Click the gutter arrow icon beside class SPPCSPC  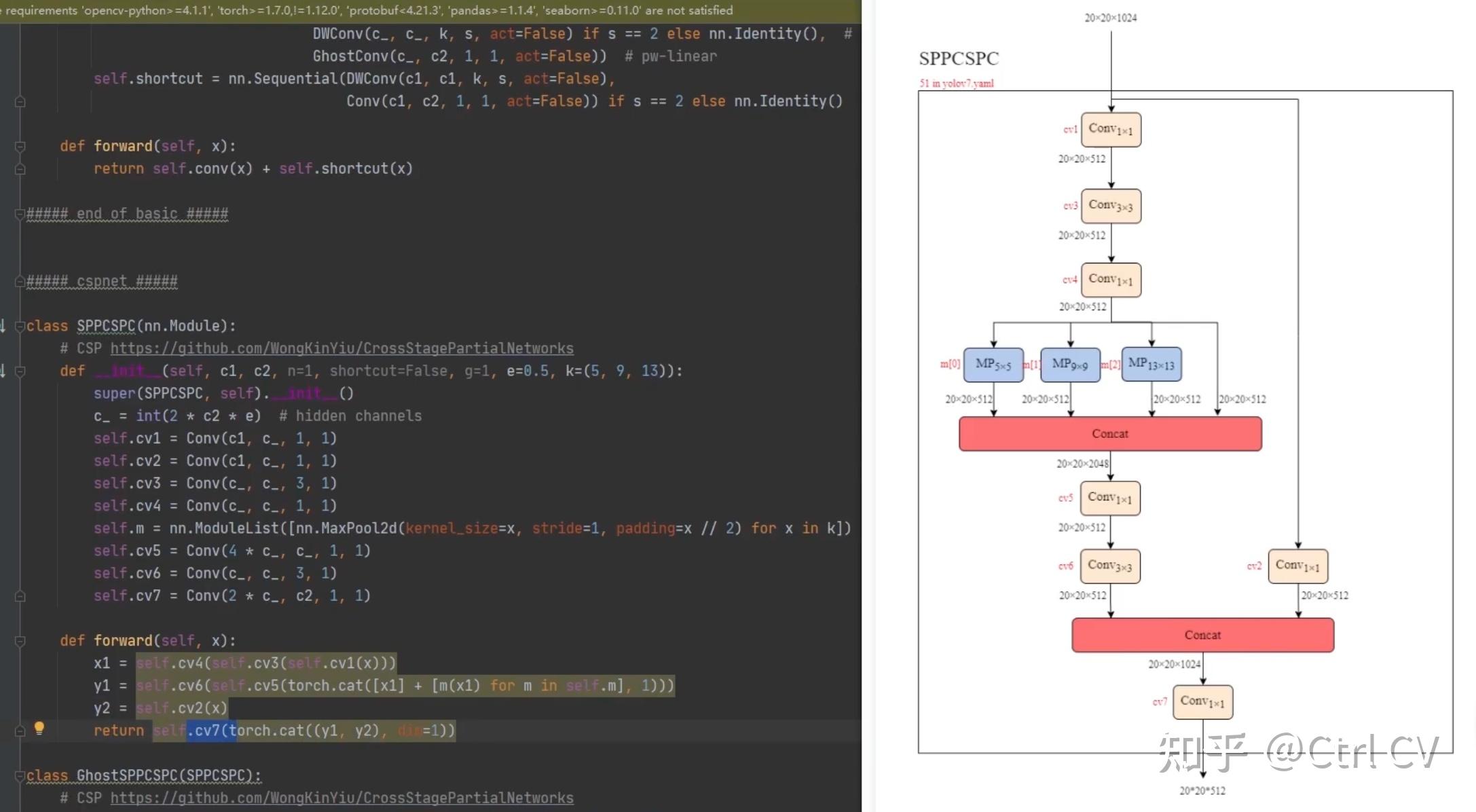click(3, 326)
